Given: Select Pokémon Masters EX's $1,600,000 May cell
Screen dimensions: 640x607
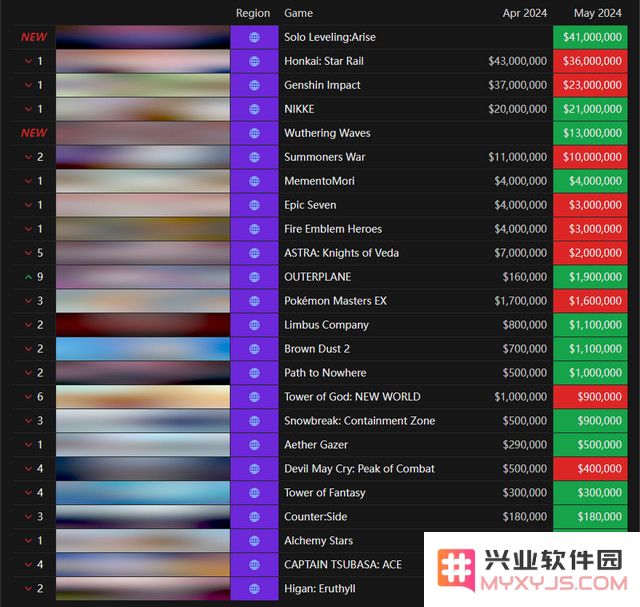Looking at the screenshot, I should tap(590, 301).
